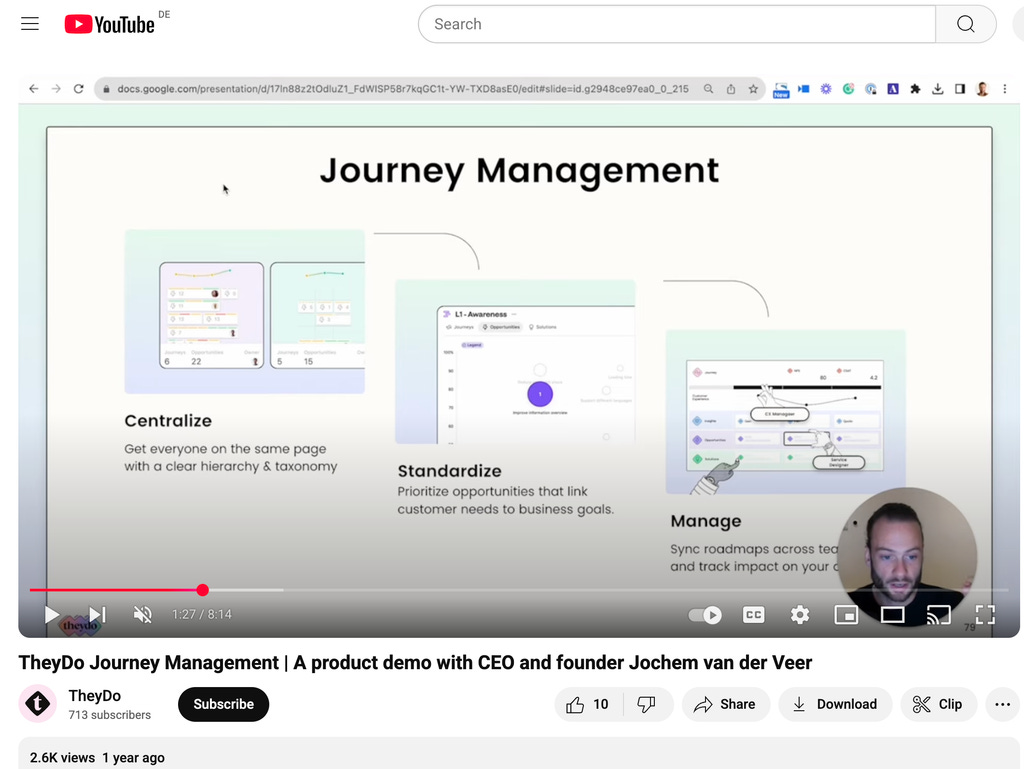Click the 1:27 / 8:14 time display
Screen dimensions: 1024x769
pyautogui.click(x=202, y=614)
